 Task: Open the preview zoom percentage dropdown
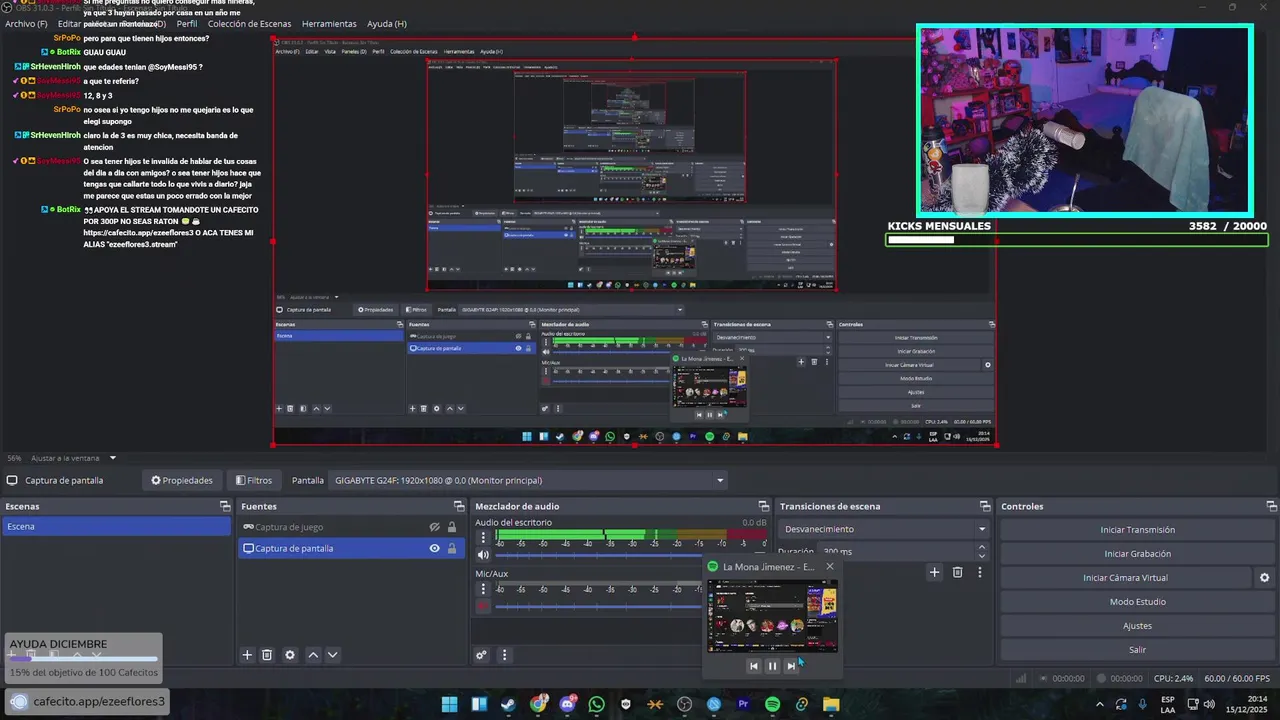click(x=14, y=458)
